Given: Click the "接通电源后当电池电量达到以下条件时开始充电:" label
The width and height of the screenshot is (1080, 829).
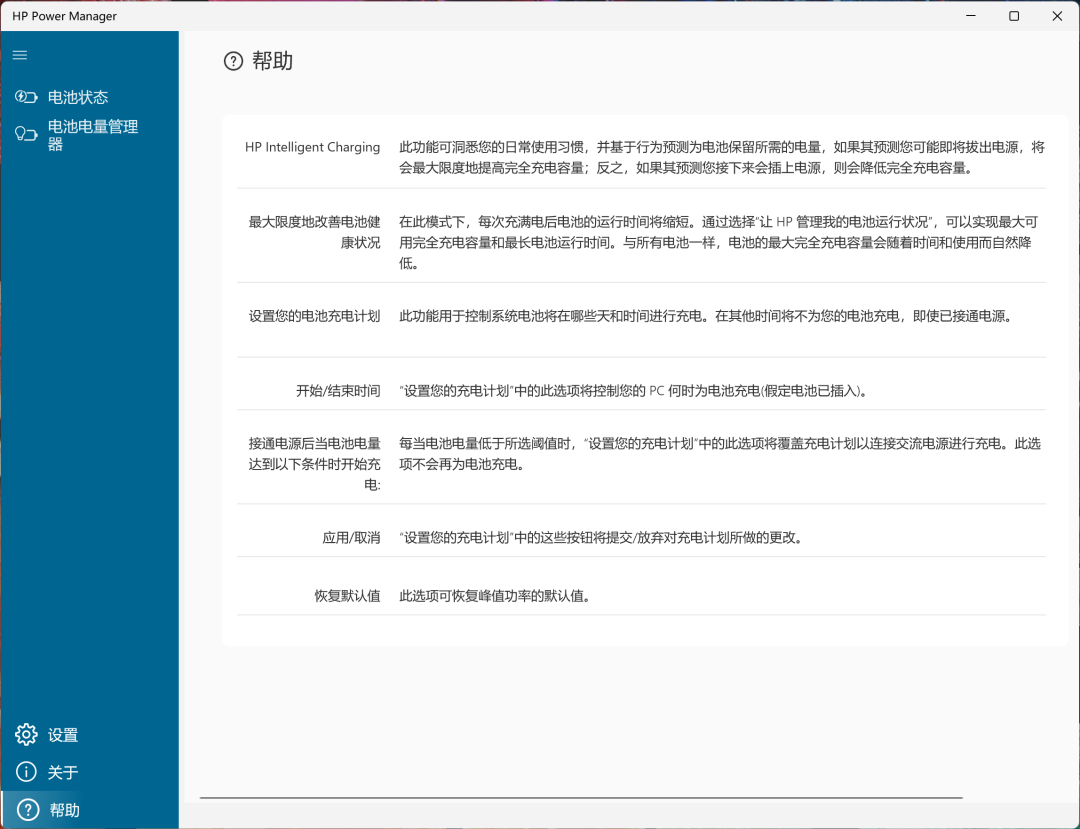Looking at the screenshot, I should click(314, 464).
